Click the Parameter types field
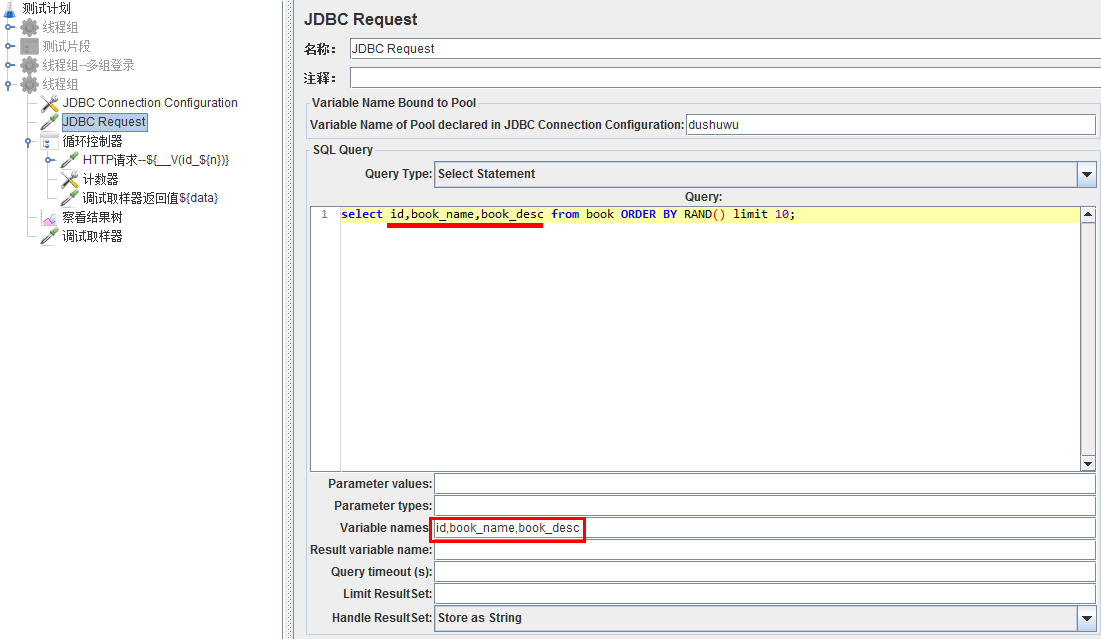 (x=765, y=506)
